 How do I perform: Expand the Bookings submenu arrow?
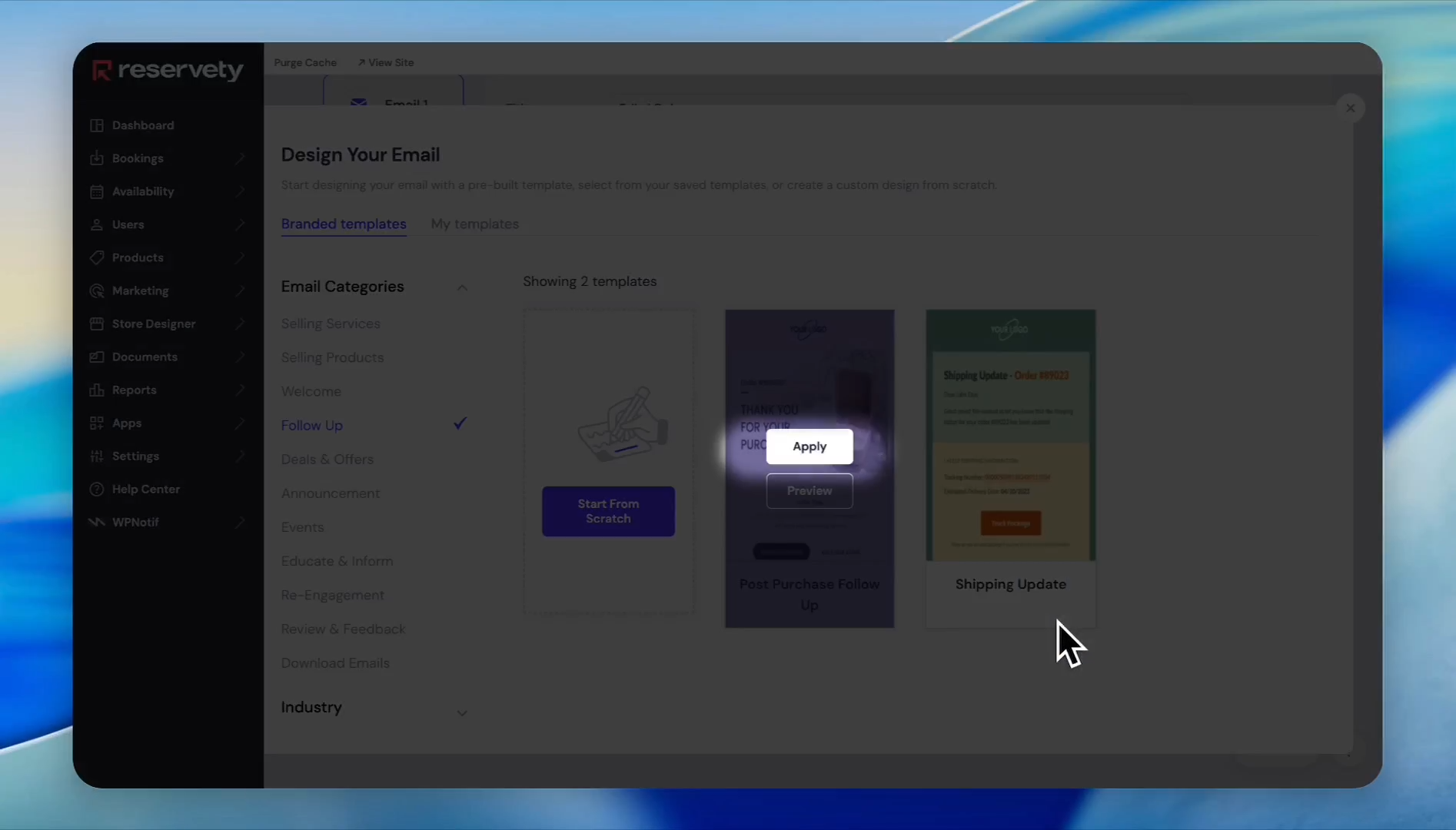(240, 158)
